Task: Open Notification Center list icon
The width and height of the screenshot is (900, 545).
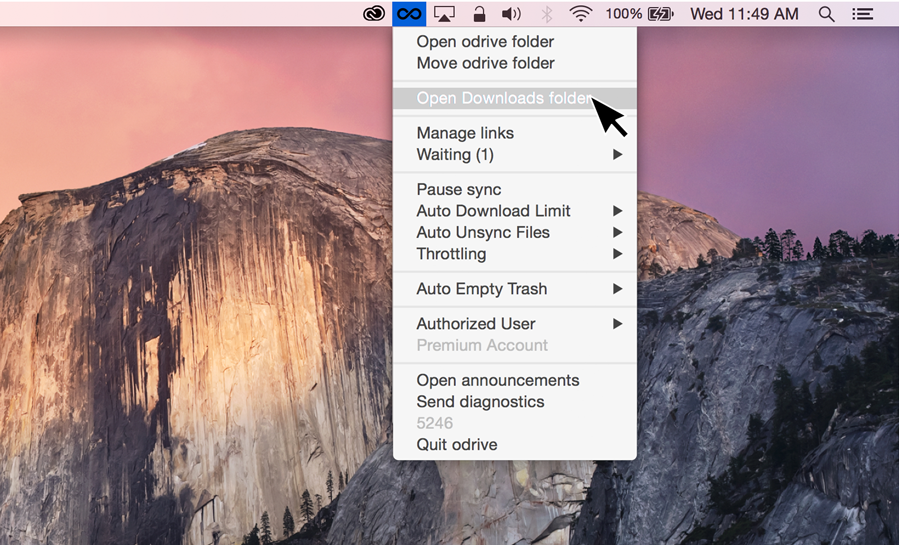Action: point(862,14)
